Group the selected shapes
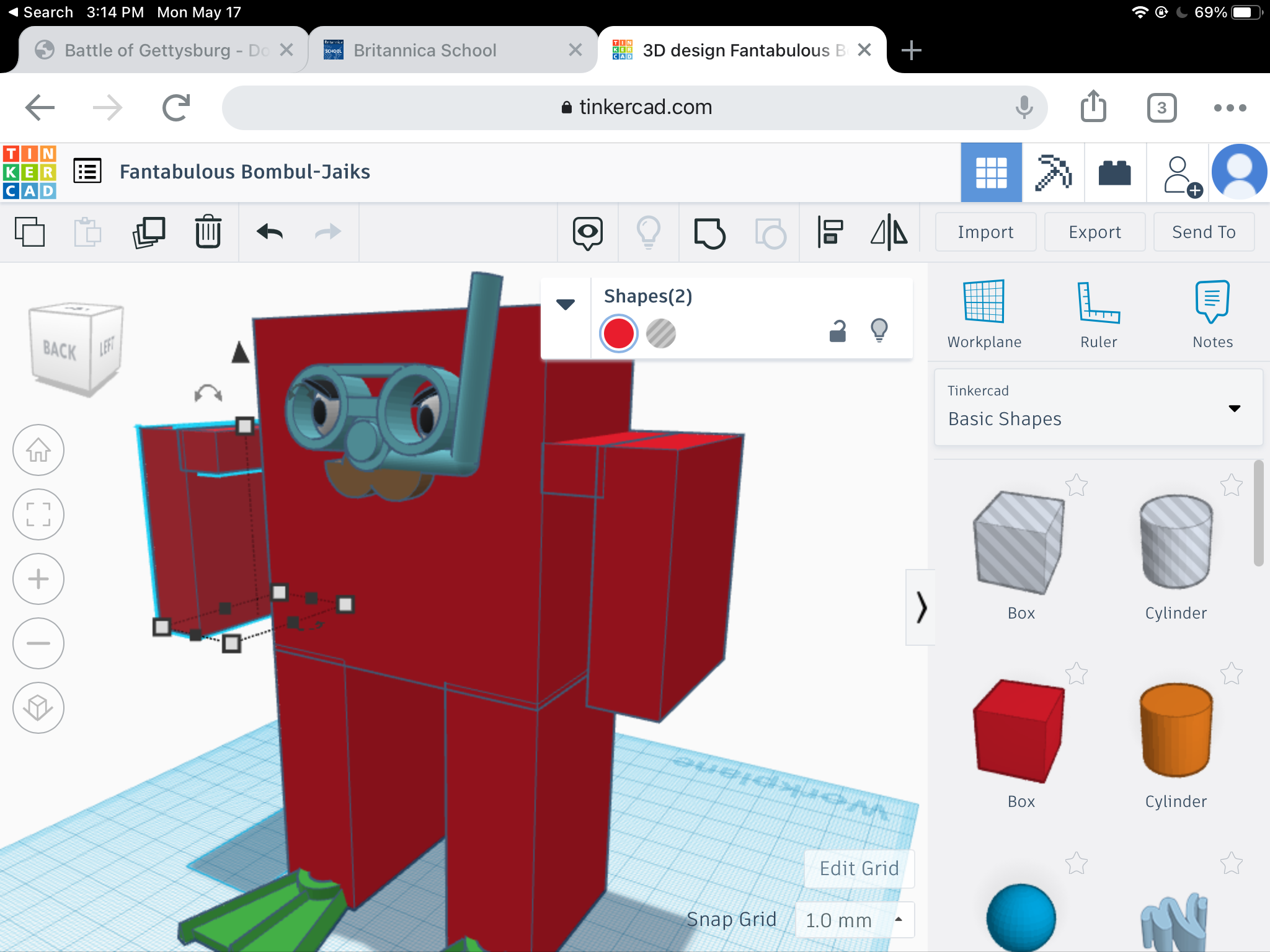This screenshot has height=952, width=1270. click(x=709, y=233)
